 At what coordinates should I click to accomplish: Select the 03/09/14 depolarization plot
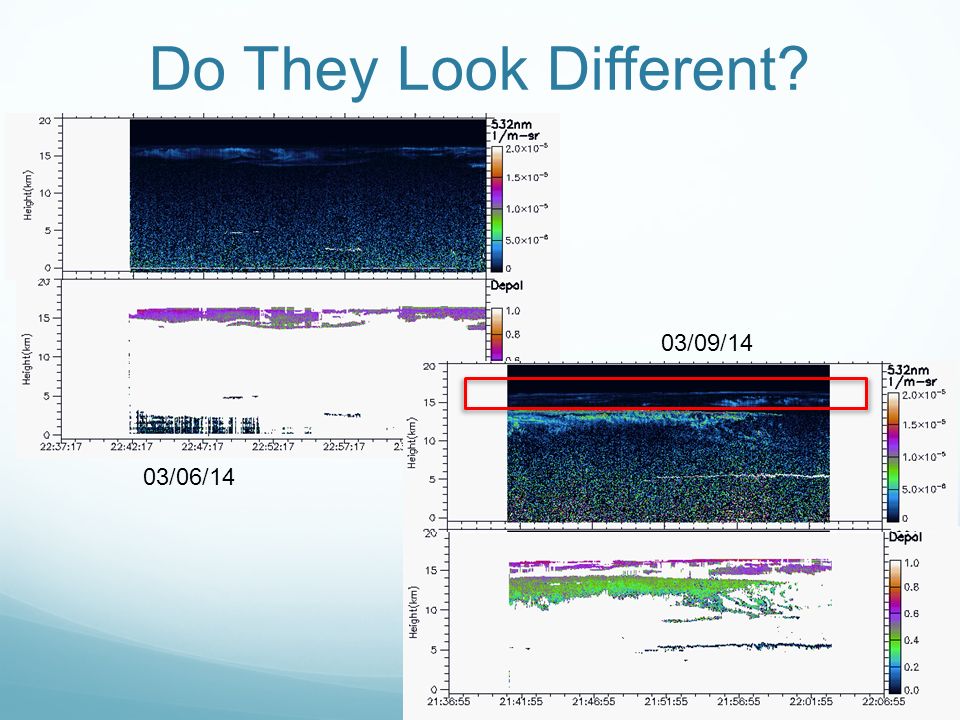666,610
